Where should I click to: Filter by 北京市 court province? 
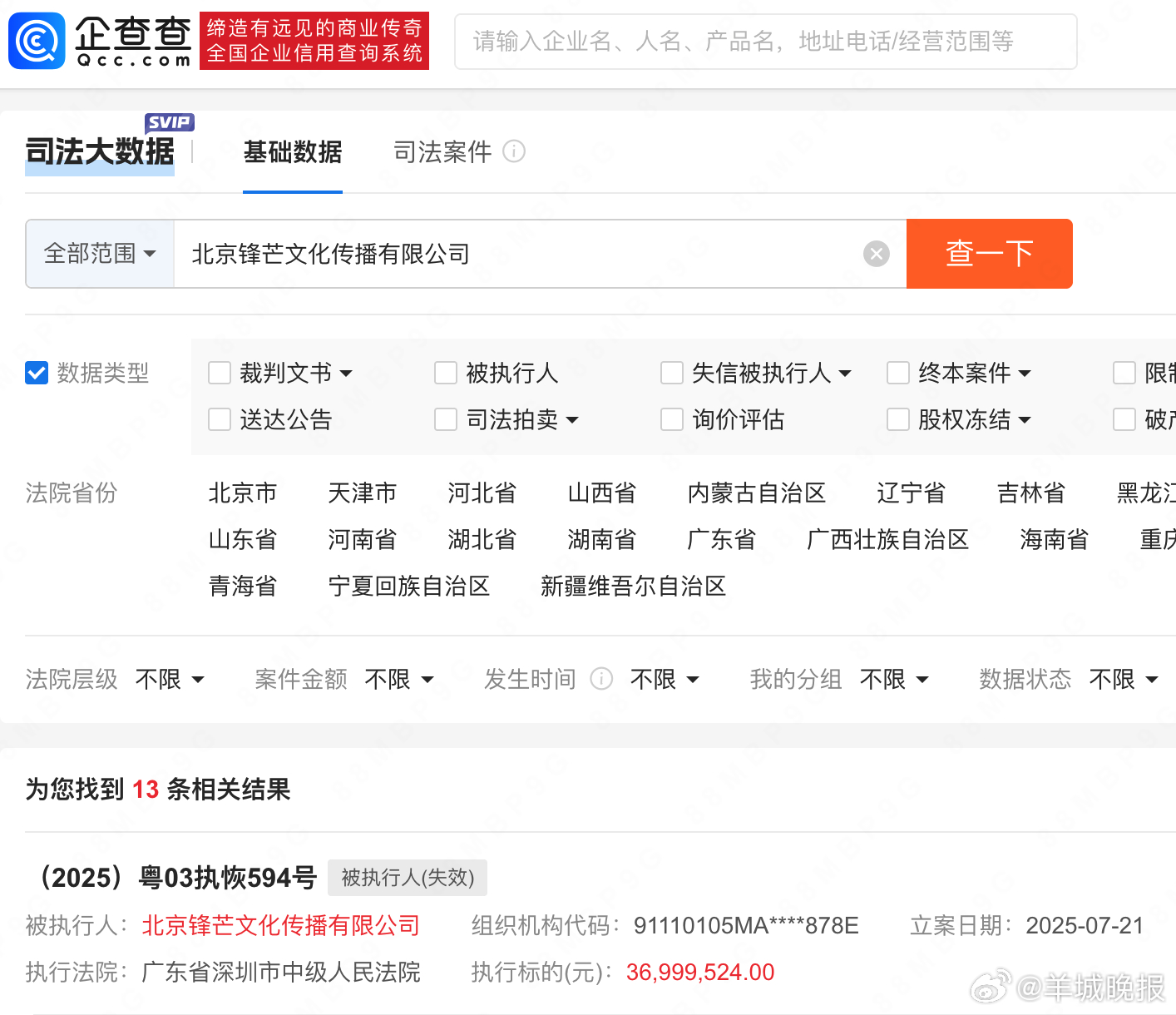[x=243, y=493]
